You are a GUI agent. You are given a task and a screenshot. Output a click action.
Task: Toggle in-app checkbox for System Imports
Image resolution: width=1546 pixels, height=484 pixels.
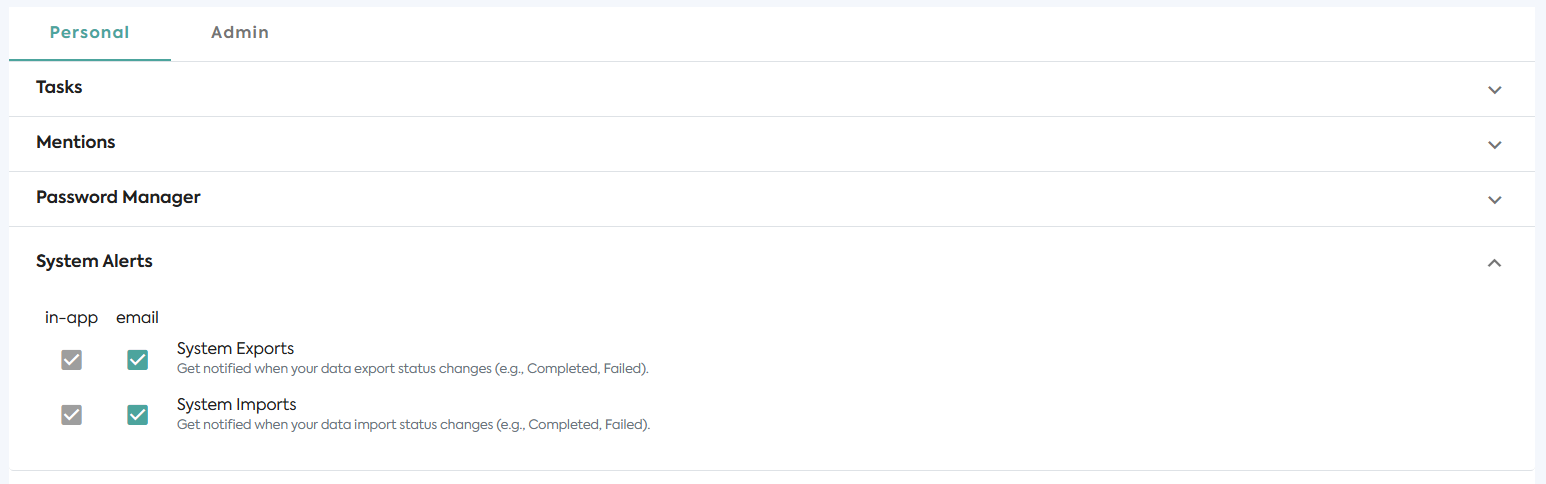(x=71, y=414)
